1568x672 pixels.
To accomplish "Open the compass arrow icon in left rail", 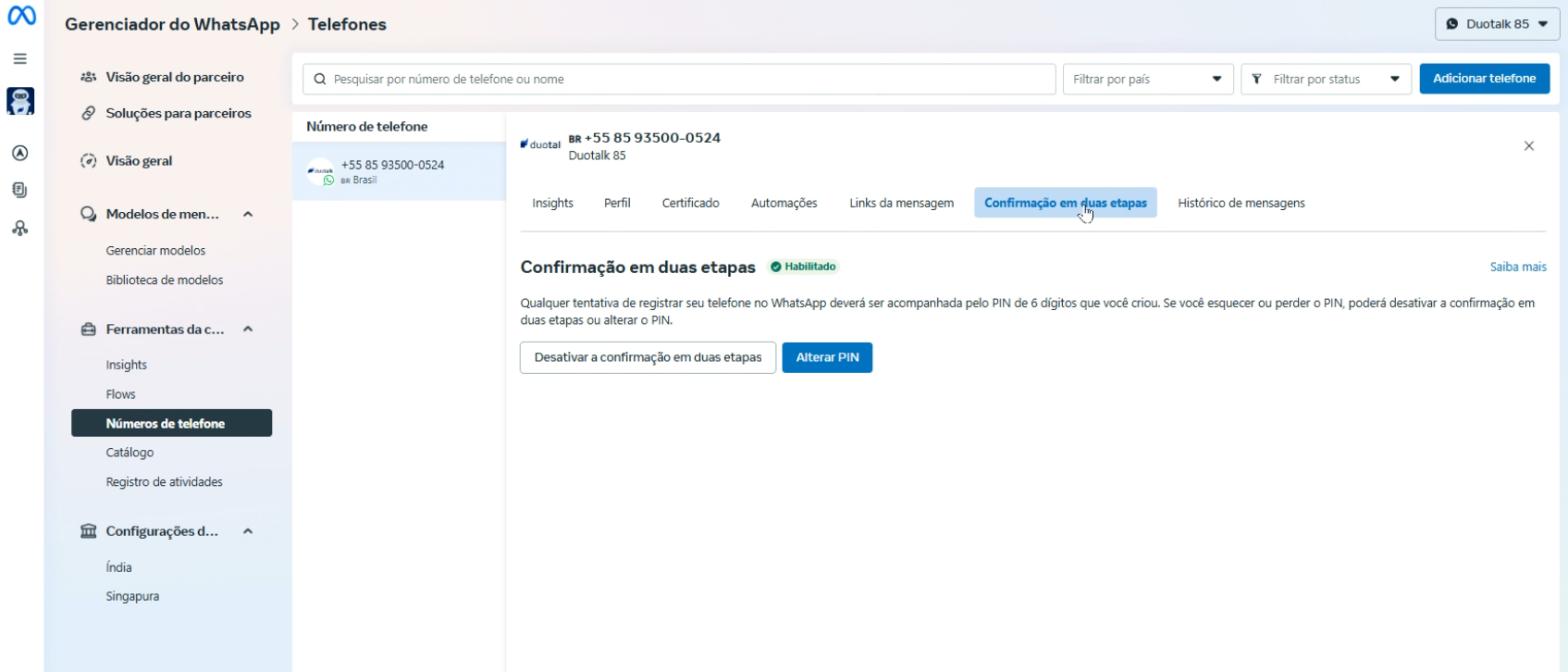I will click(x=19, y=153).
